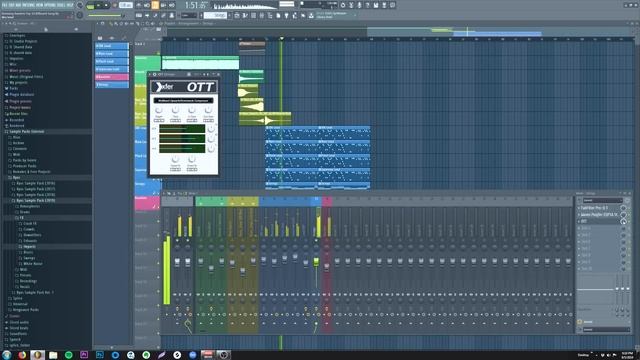Collapse the Rpm folder in browser
The height and width of the screenshot is (360, 640).
point(16,178)
